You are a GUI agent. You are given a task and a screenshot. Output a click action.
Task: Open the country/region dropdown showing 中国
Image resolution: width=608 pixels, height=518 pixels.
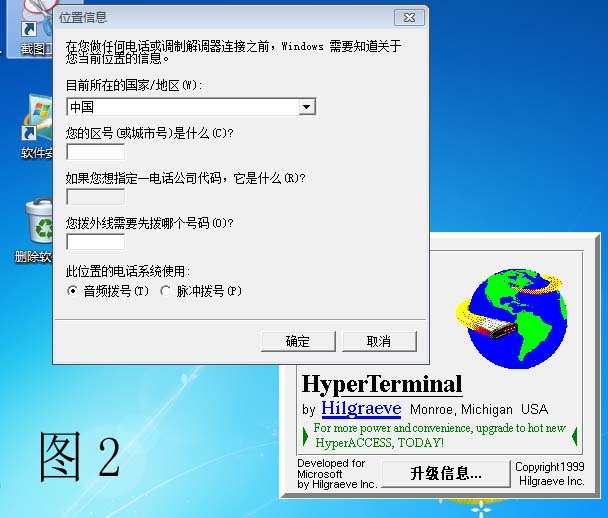(191, 107)
